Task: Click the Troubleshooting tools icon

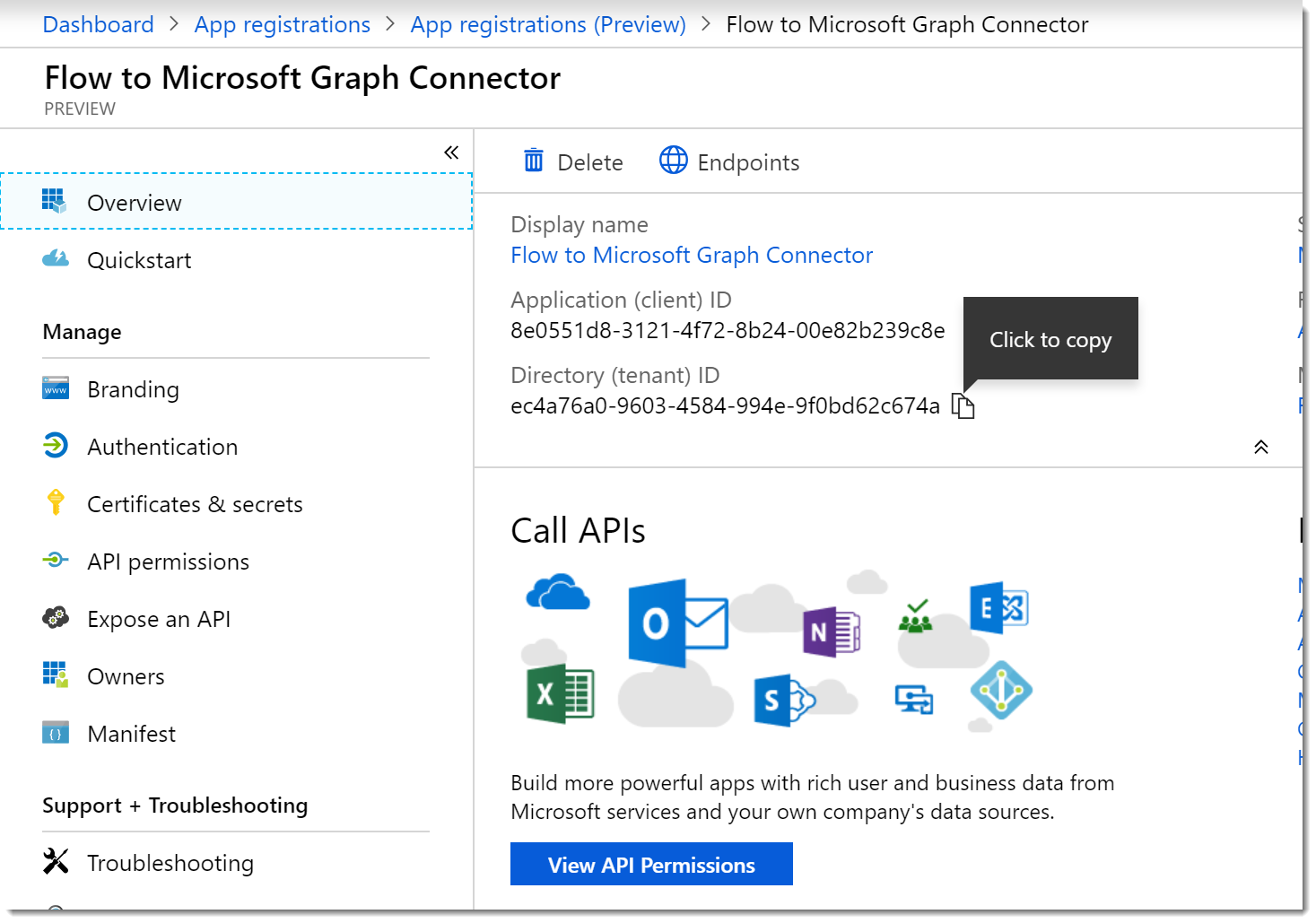Action: coord(56,861)
